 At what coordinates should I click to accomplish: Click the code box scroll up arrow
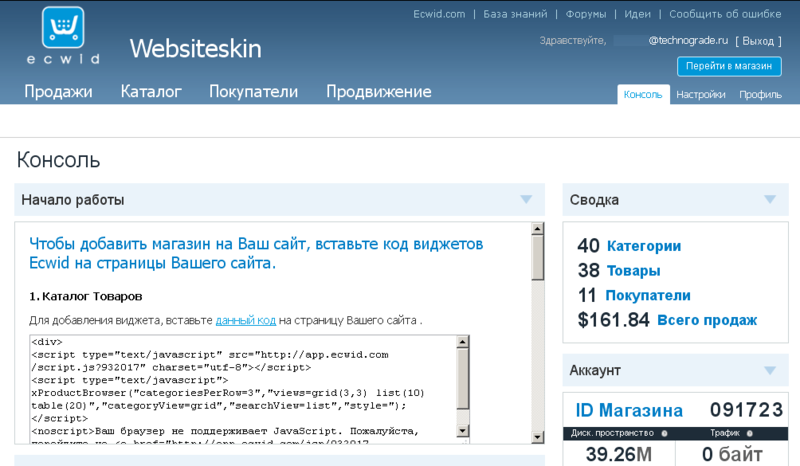(463, 342)
